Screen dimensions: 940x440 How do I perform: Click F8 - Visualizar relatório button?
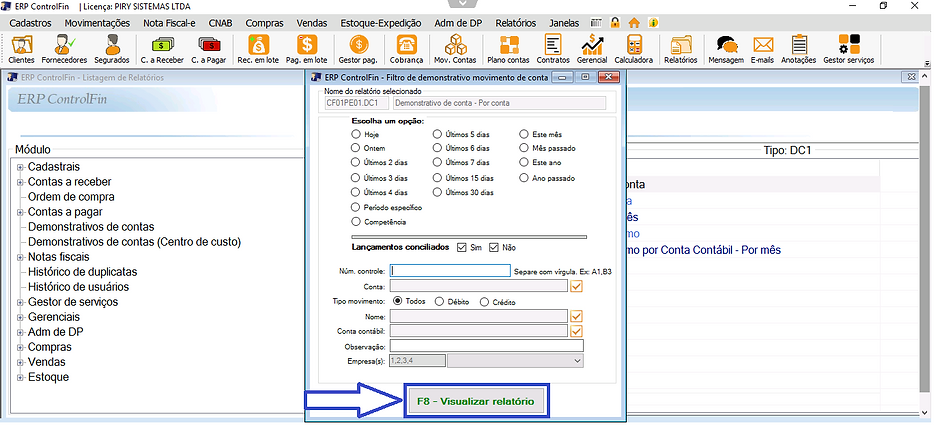[477, 402]
